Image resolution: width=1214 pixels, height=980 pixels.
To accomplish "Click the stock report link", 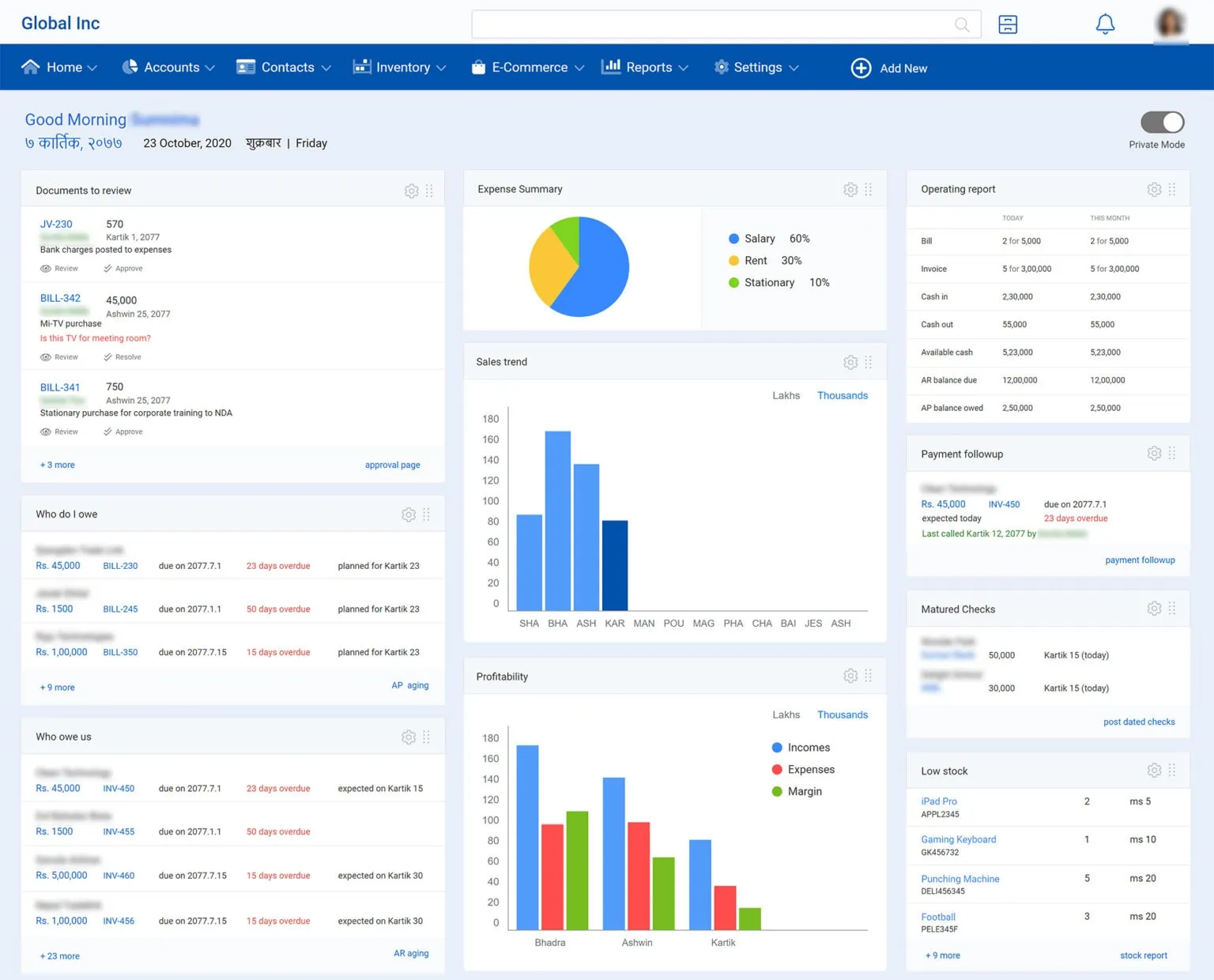I will point(1143,955).
